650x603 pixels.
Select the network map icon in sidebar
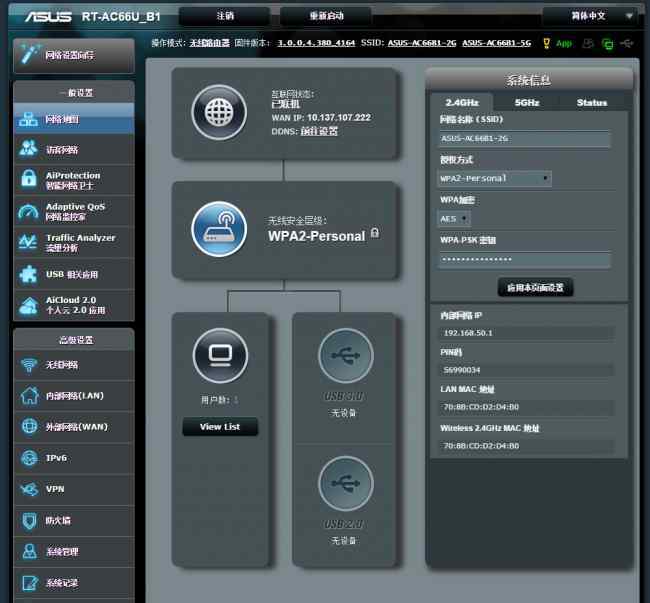[28, 119]
